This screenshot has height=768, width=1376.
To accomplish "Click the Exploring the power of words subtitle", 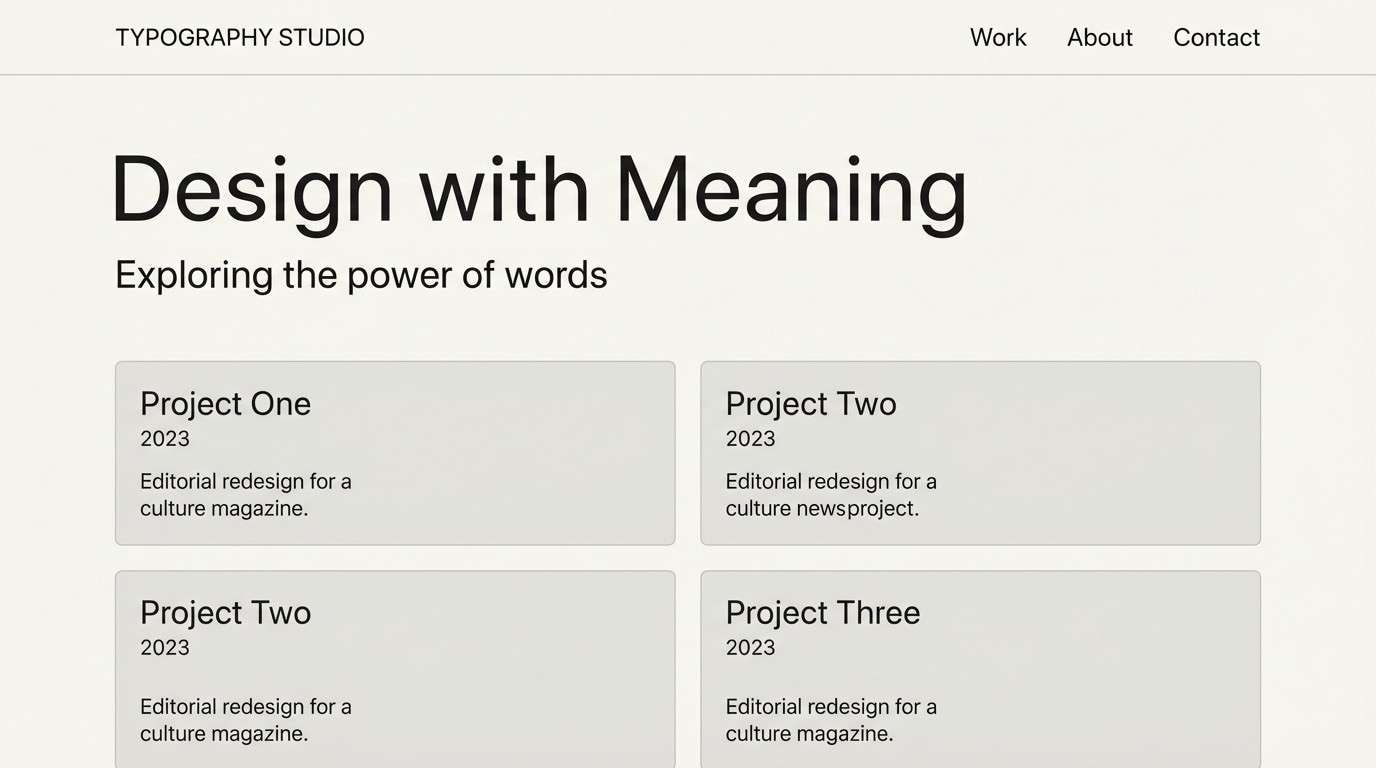I will 361,275.
